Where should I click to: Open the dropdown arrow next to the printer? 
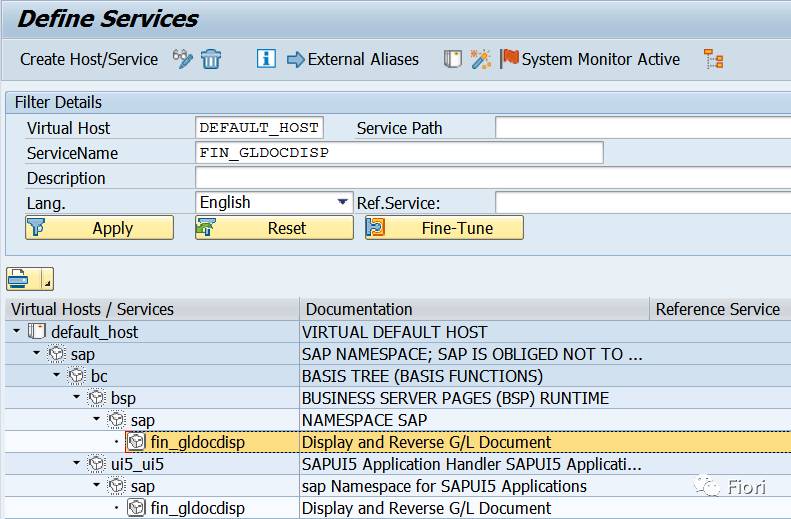point(46,279)
